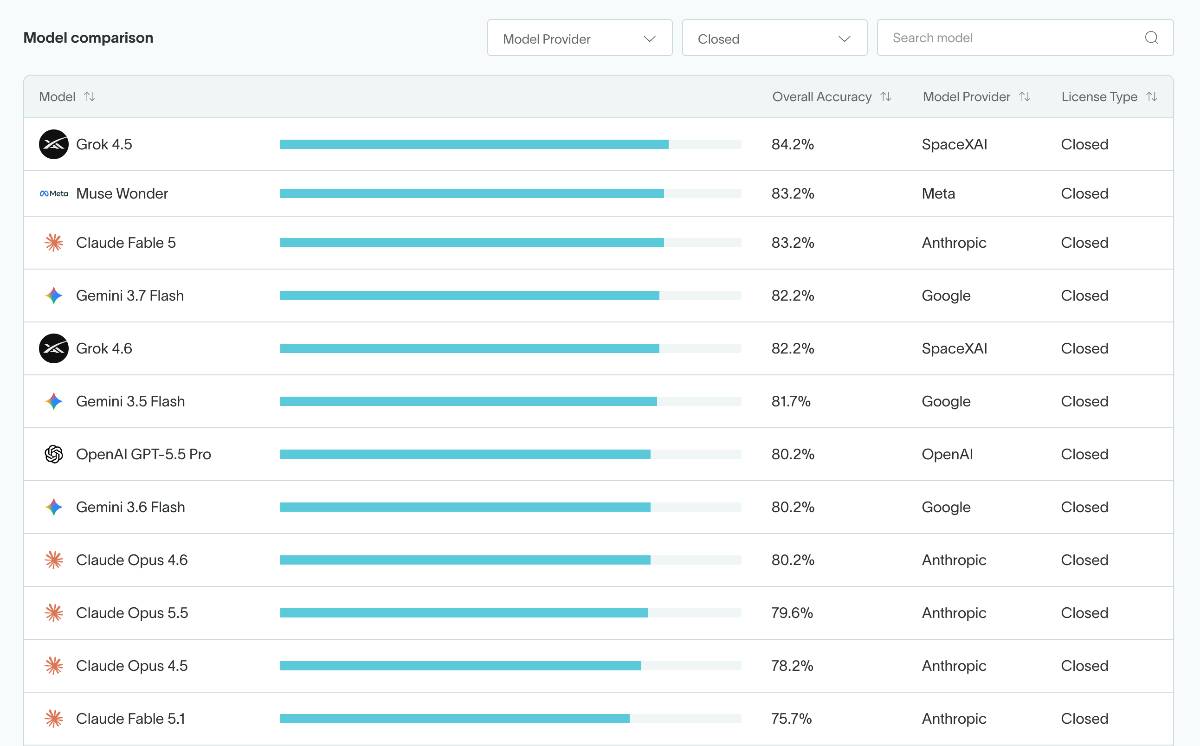Click the Muse Wonder accuracy bar
Screen dimensions: 1200x746
pyautogui.click(x=511, y=193)
